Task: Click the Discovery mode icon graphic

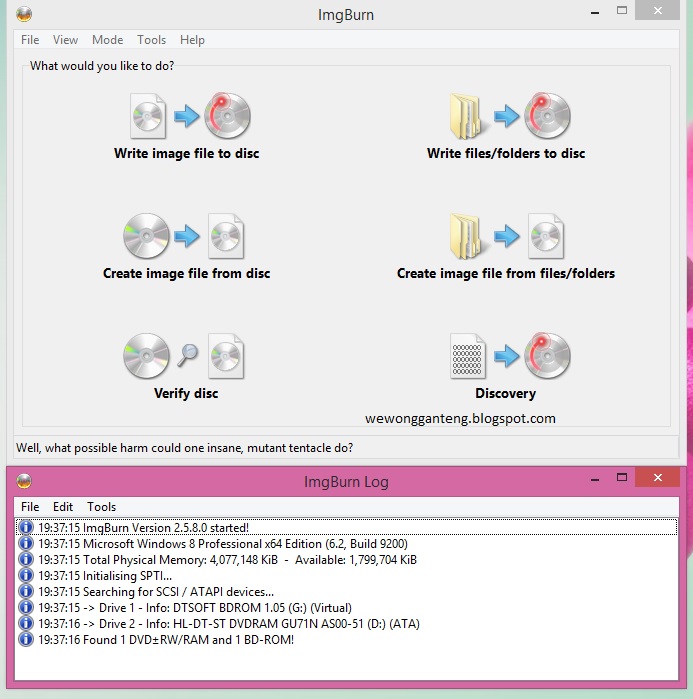Action: tap(510, 356)
